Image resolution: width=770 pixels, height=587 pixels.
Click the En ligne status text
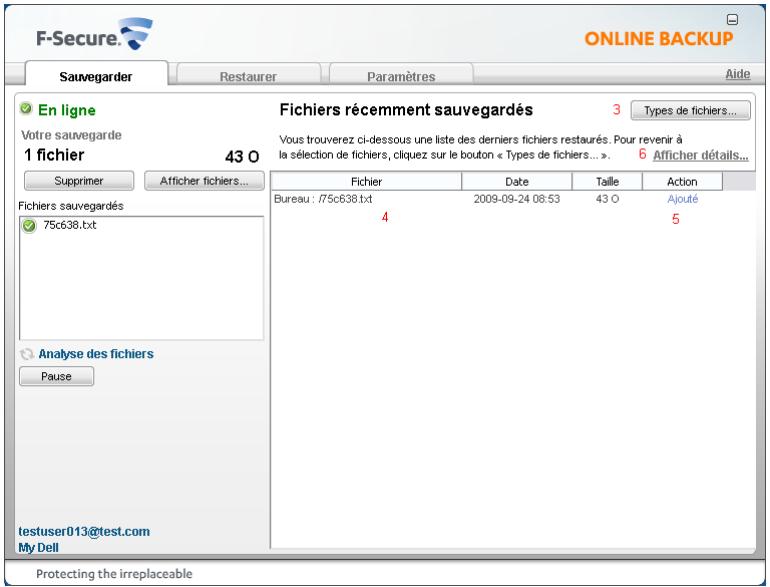point(67,110)
